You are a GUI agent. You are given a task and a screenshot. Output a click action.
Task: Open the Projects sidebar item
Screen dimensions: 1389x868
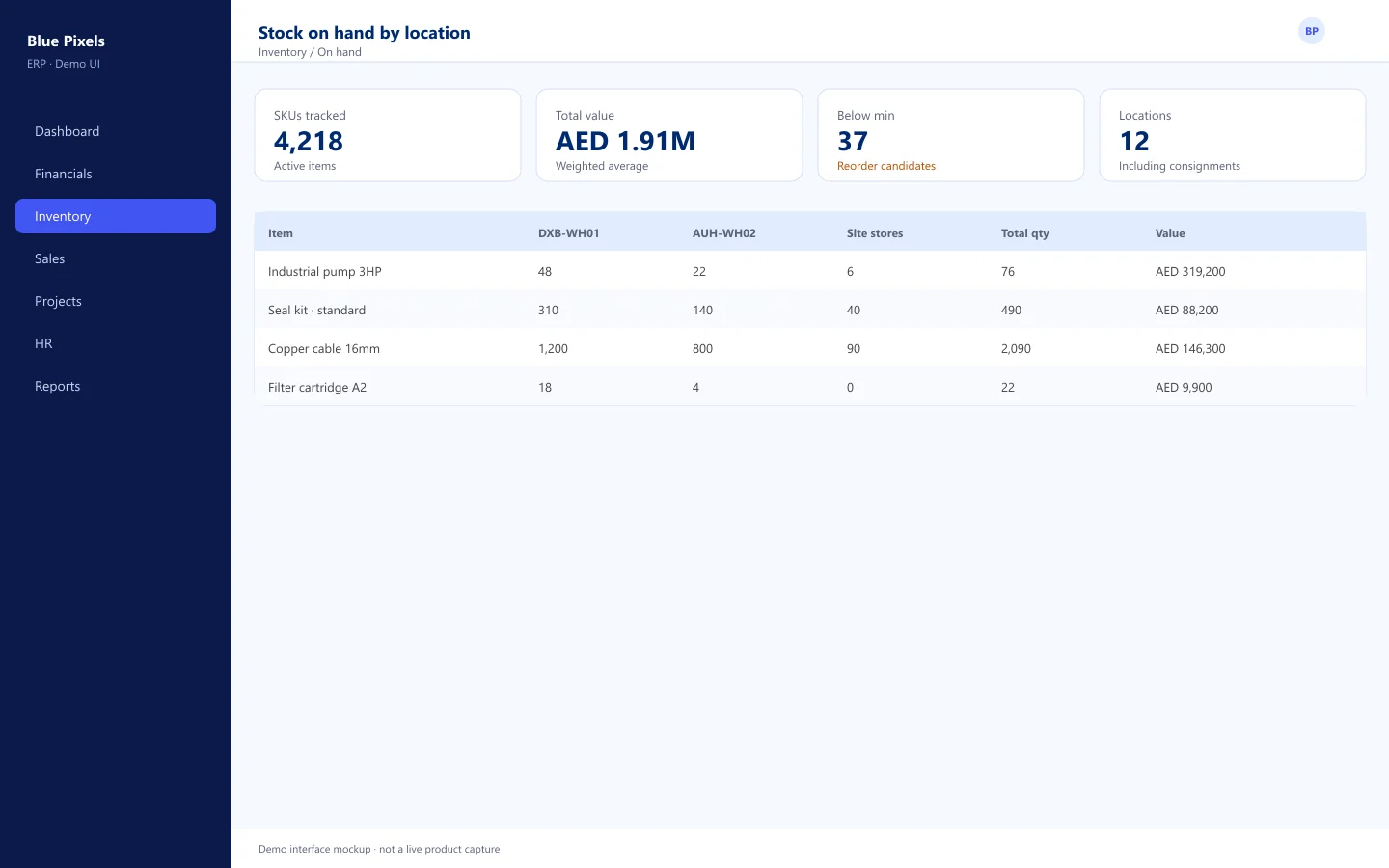click(x=116, y=301)
